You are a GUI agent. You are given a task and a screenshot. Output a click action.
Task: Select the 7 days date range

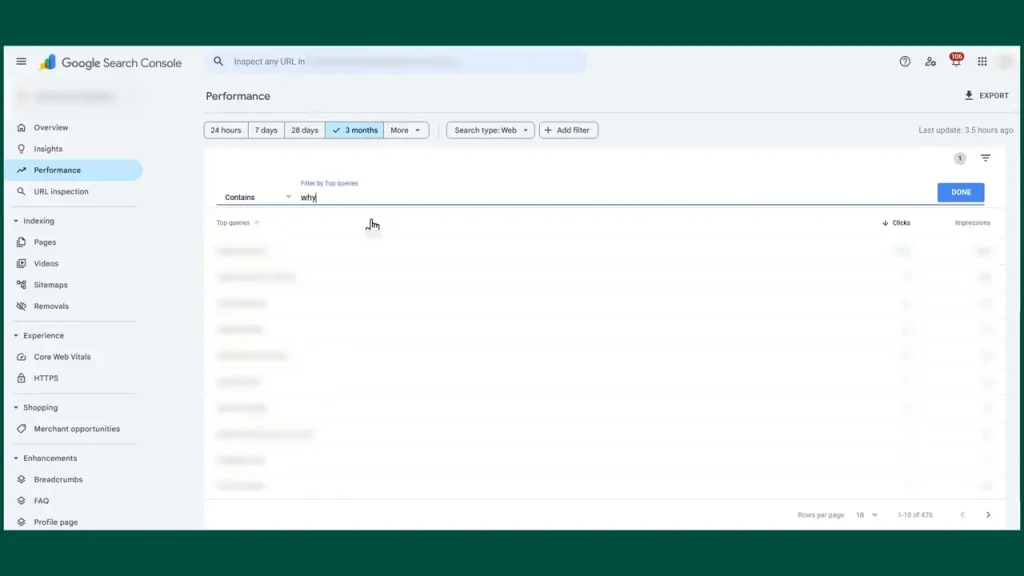266,130
